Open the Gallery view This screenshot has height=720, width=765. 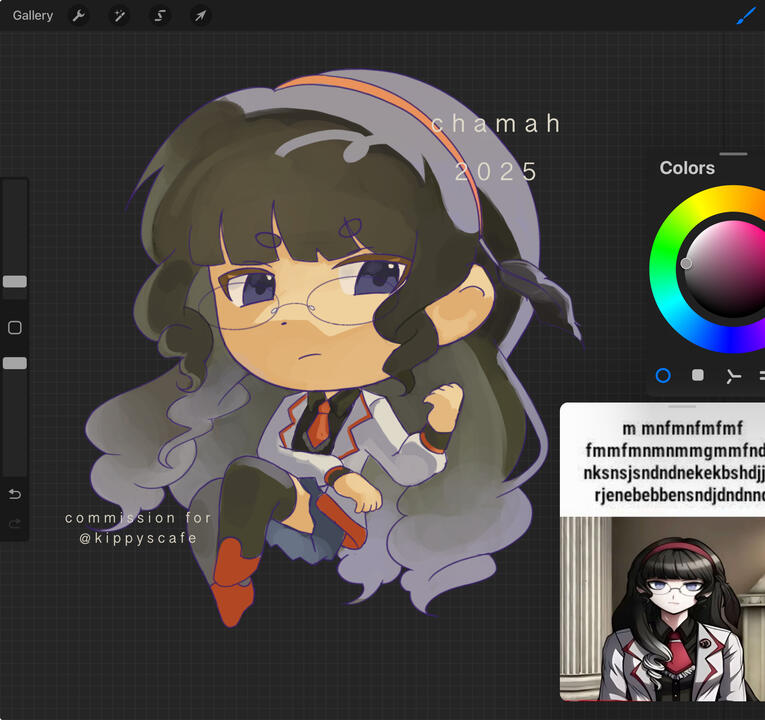[33, 16]
